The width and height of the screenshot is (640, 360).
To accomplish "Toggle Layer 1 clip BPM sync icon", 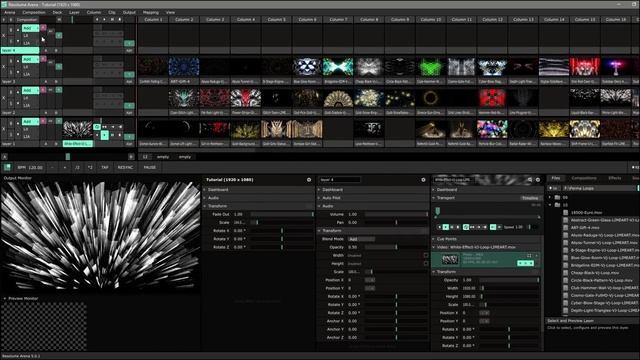I will (x=97, y=127).
